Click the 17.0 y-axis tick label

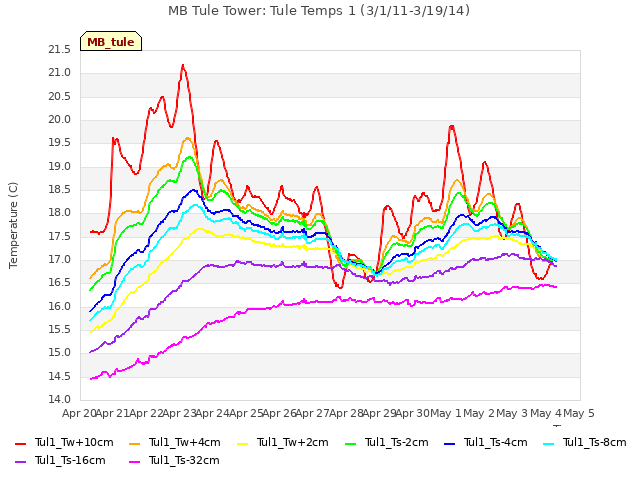60,260
